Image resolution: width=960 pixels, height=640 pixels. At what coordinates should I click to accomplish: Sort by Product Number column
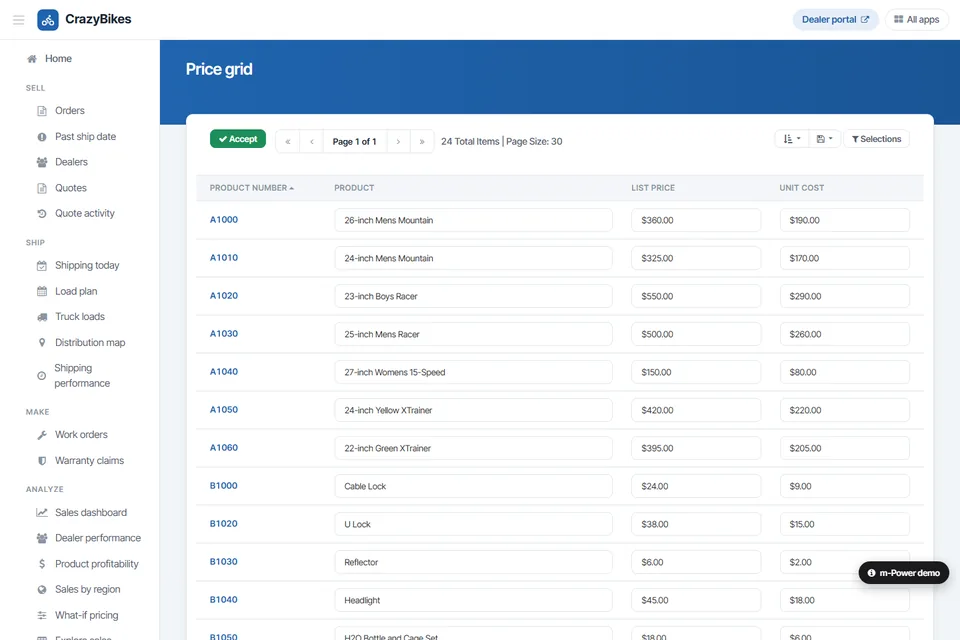(252, 188)
